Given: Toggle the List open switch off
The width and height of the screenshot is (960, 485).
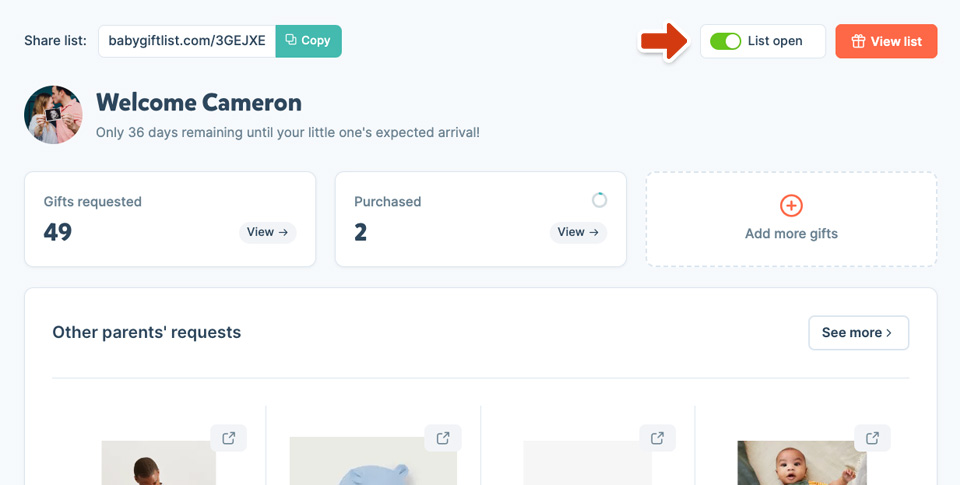Looking at the screenshot, I should point(726,41).
